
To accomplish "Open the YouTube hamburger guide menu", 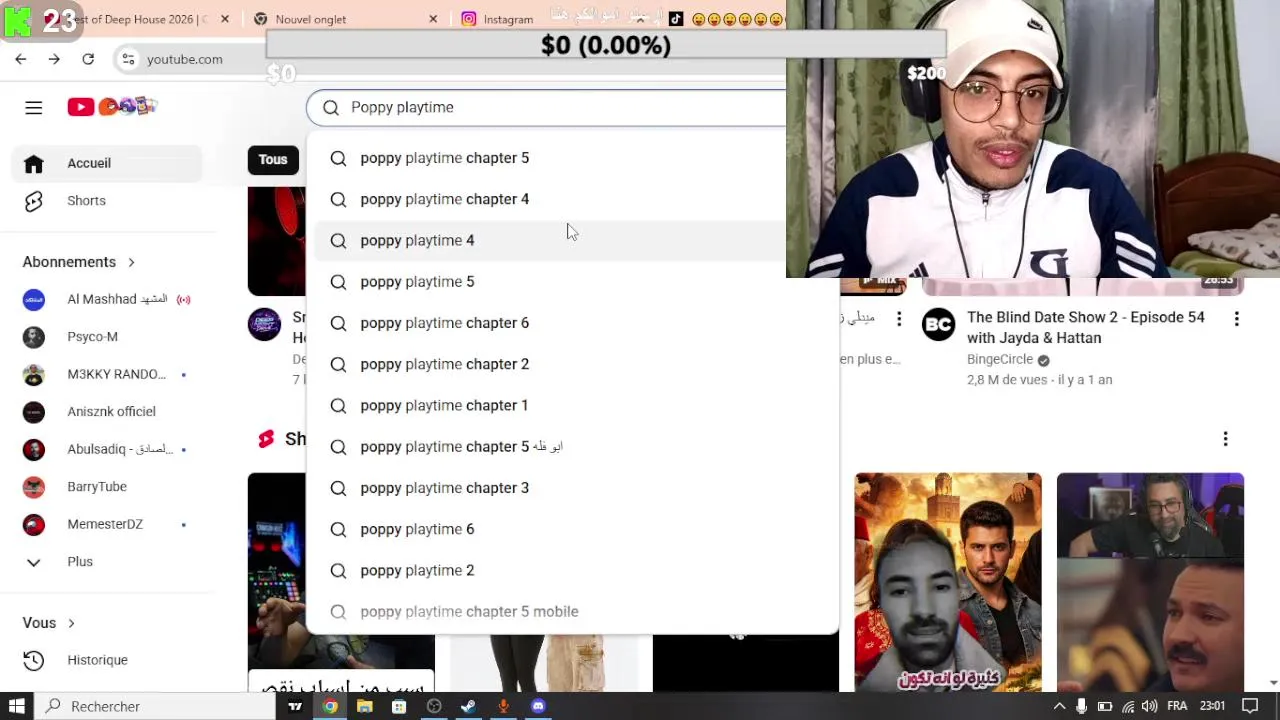I will [34, 107].
